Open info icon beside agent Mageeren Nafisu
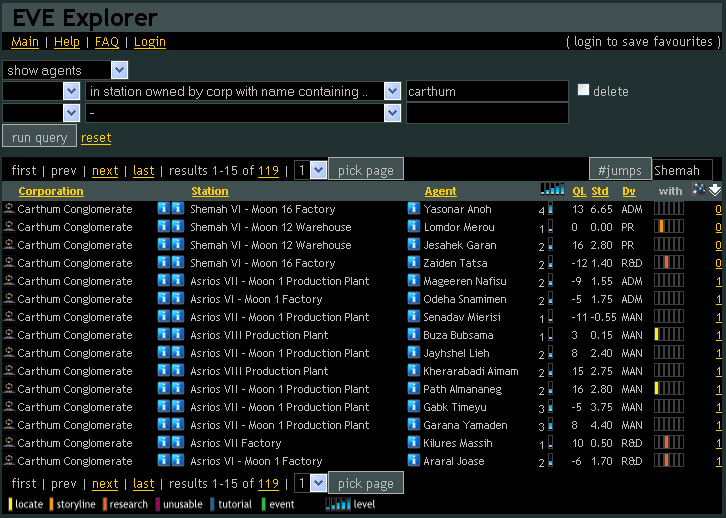 413,281
